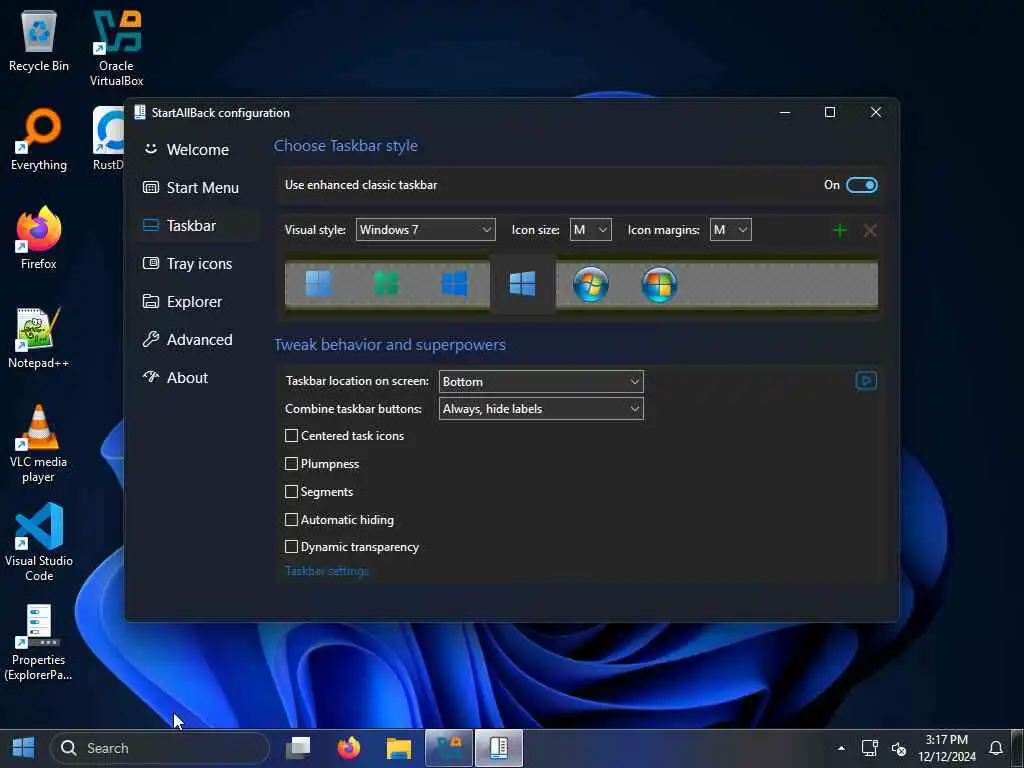The height and width of the screenshot is (768, 1024).
Task: Open the Visual style dropdown
Action: coord(426,230)
